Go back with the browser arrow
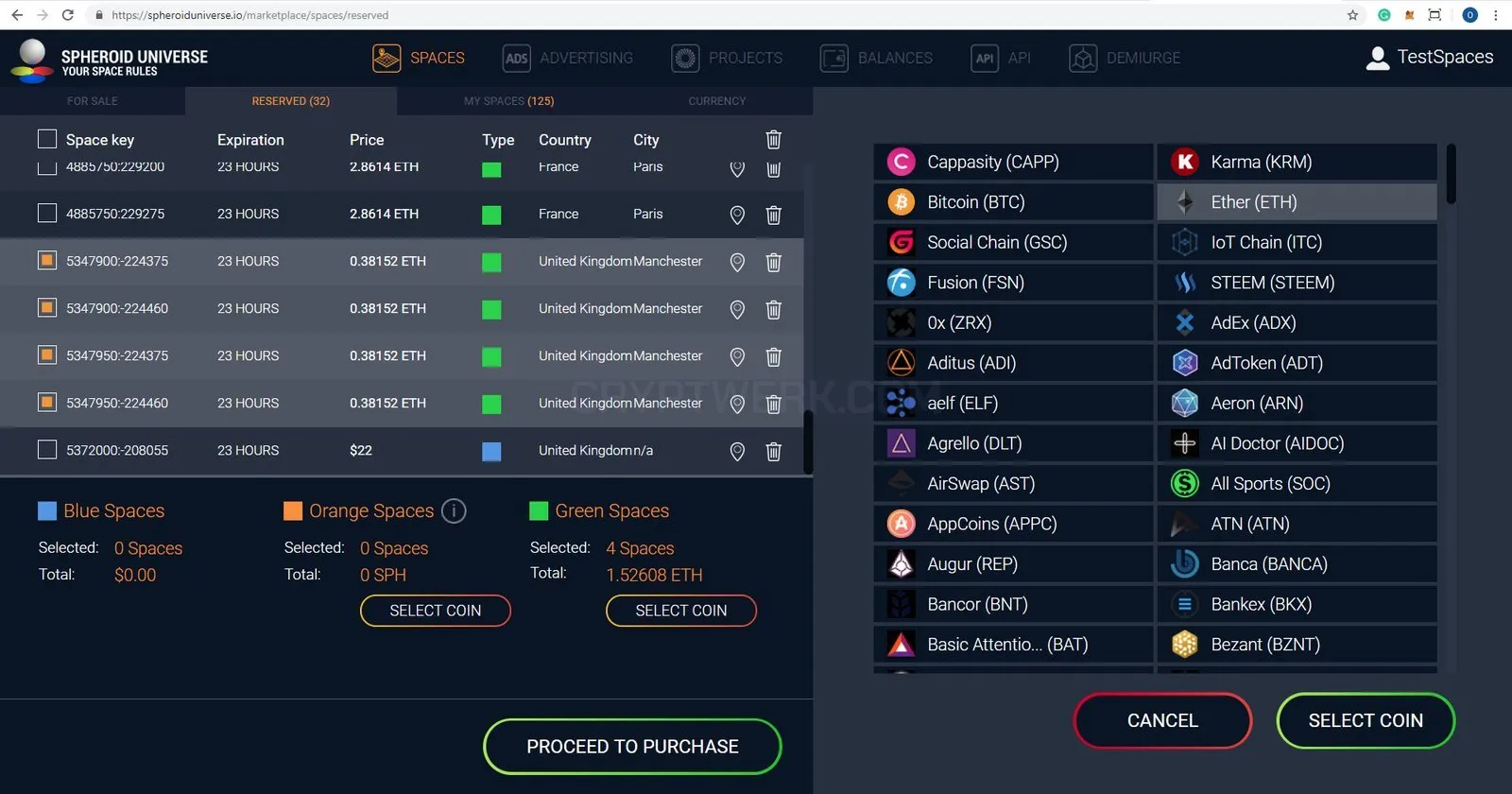 point(17,15)
